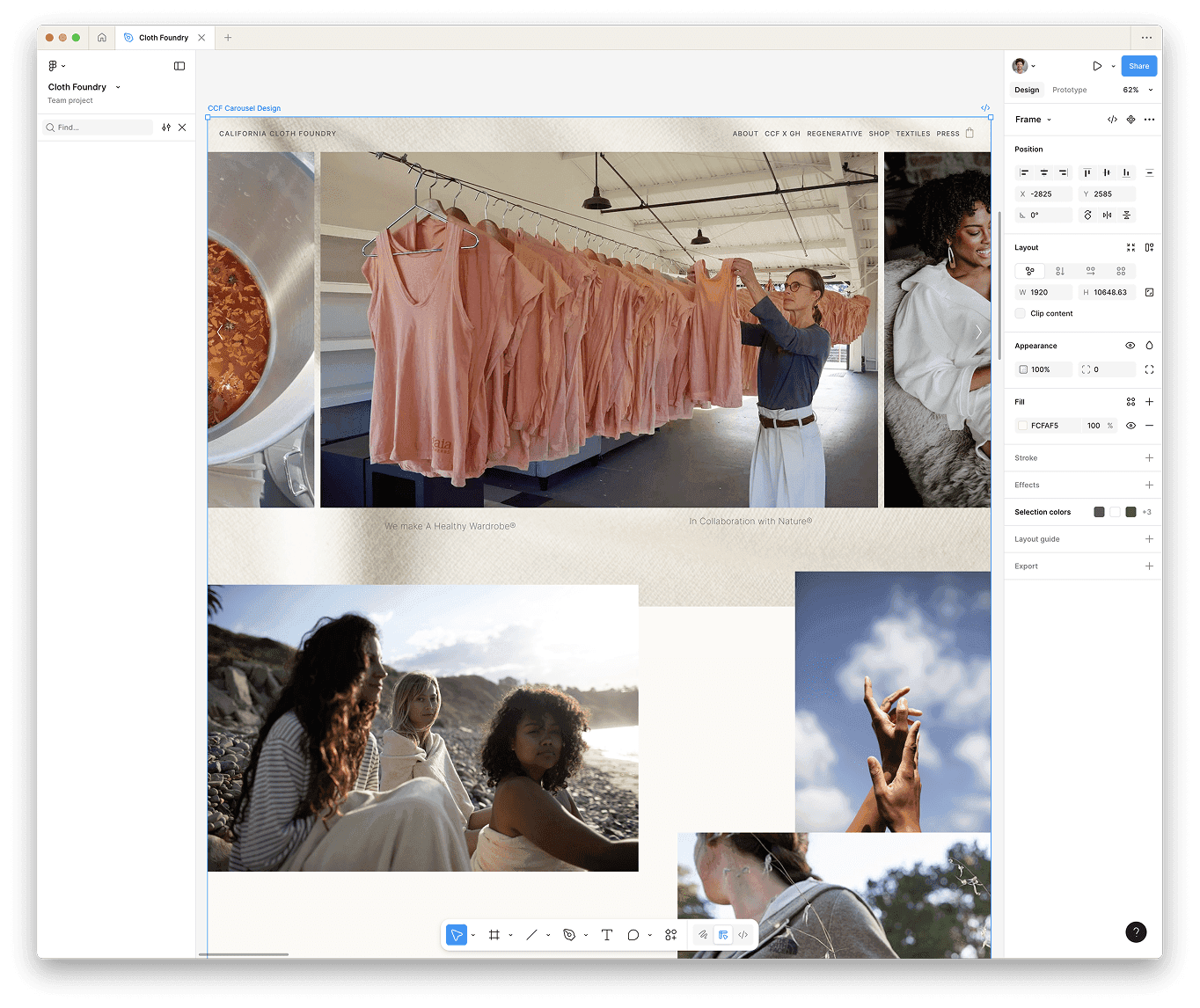Select the Text tool

607,935
